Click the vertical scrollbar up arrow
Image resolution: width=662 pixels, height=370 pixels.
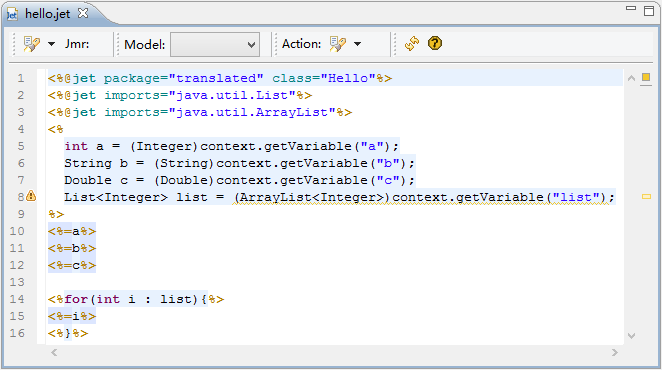[632, 78]
